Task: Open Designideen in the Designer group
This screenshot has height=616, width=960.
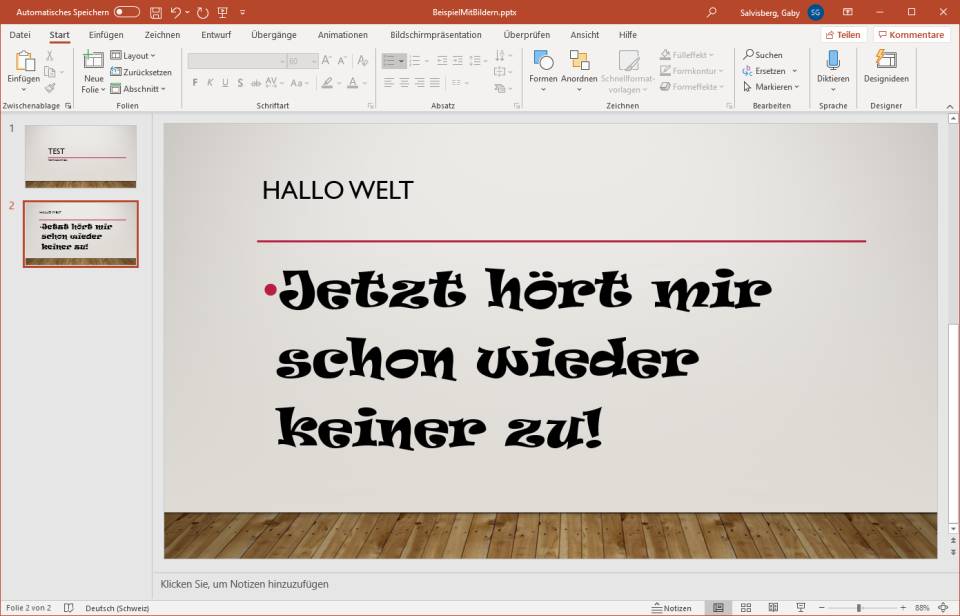Action: pos(886,66)
